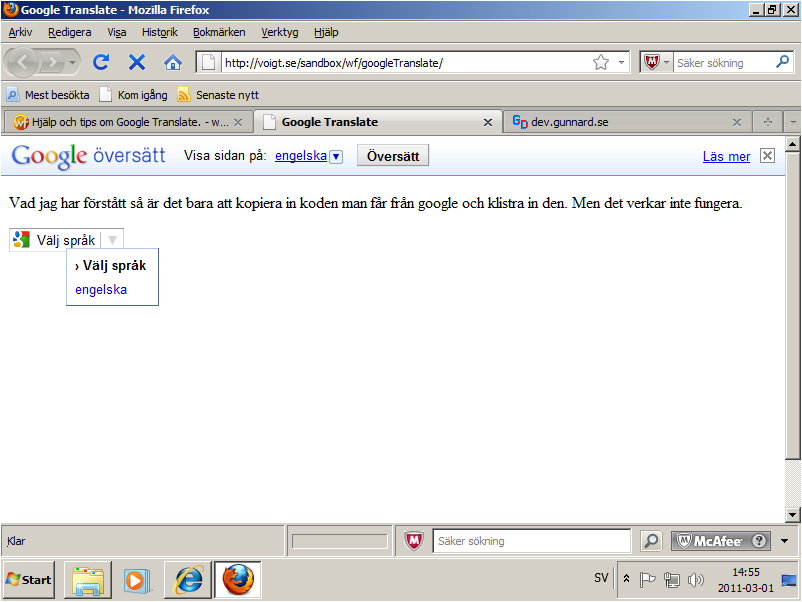Image resolution: width=802 pixels, height=602 pixels.
Task: Open the Hjälp menu
Action: pyautogui.click(x=326, y=32)
